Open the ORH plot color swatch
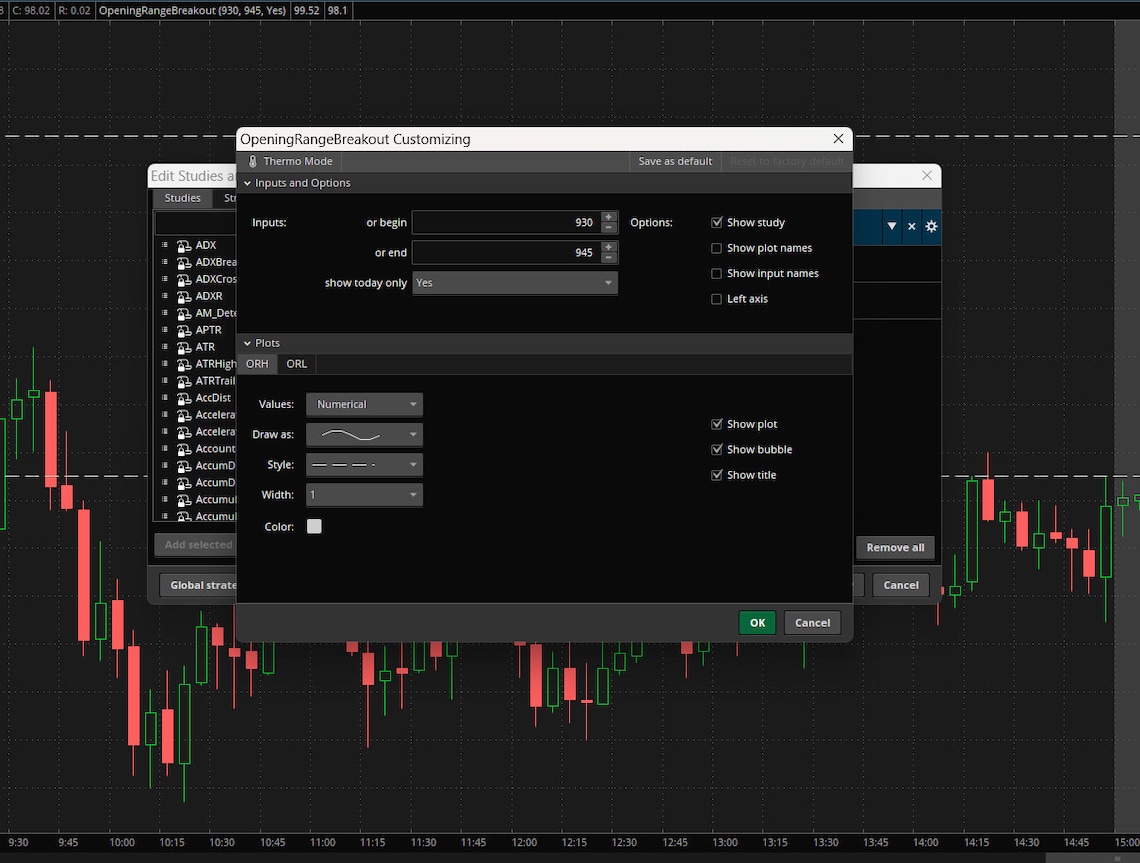 point(314,526)
